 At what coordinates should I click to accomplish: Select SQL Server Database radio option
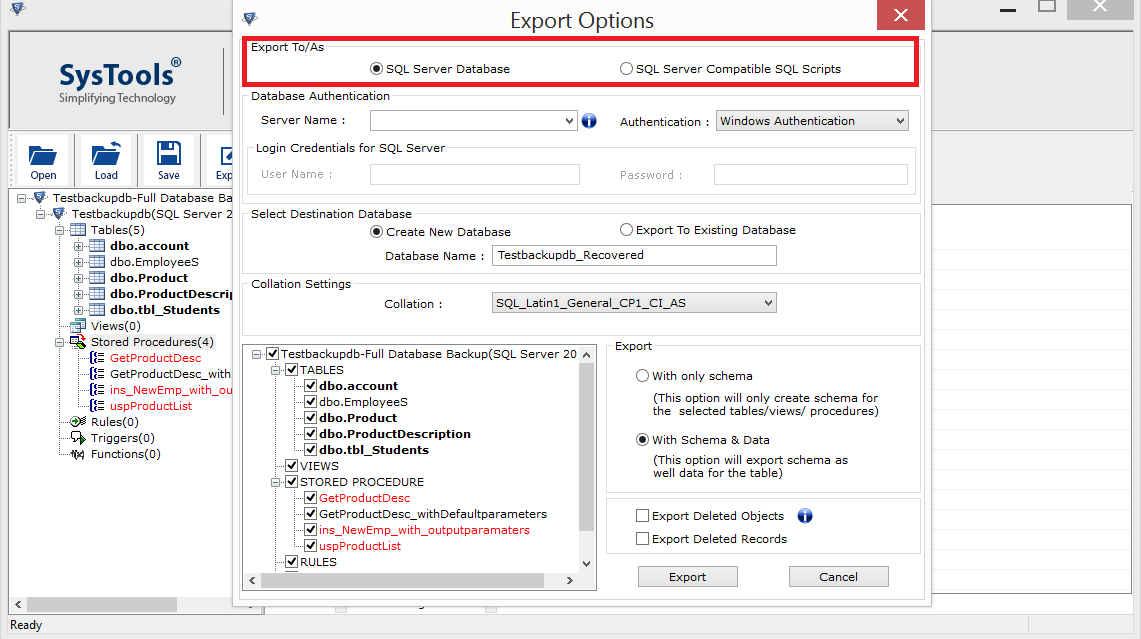[376, 69]
